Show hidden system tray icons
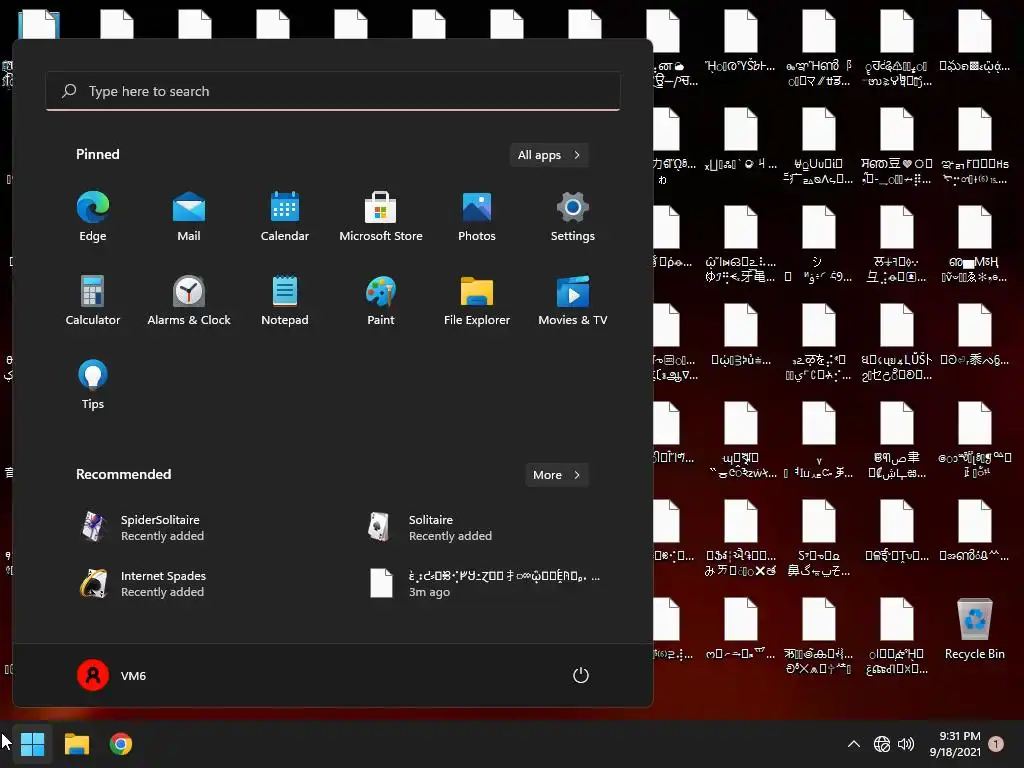This screenshot has width=1024, height=768. (x=854, y=744)
